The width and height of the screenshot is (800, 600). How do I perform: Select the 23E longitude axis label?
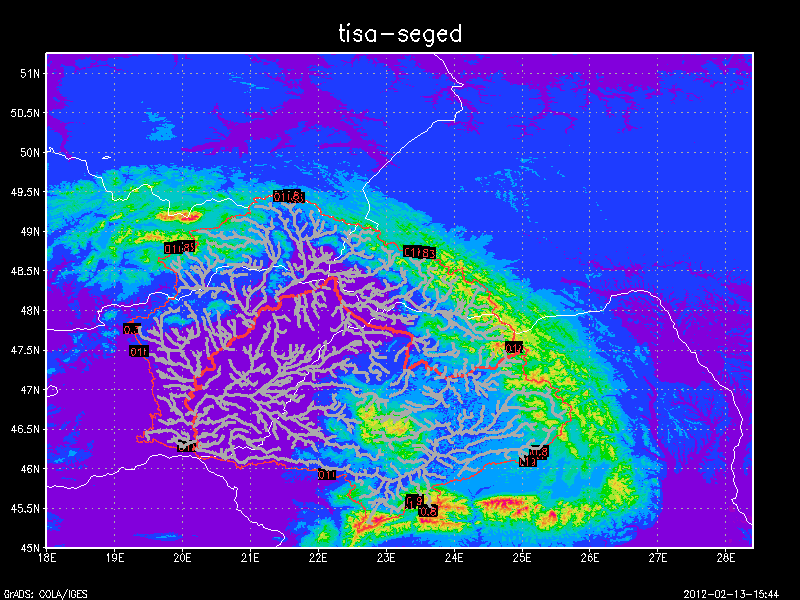point(386,558)
